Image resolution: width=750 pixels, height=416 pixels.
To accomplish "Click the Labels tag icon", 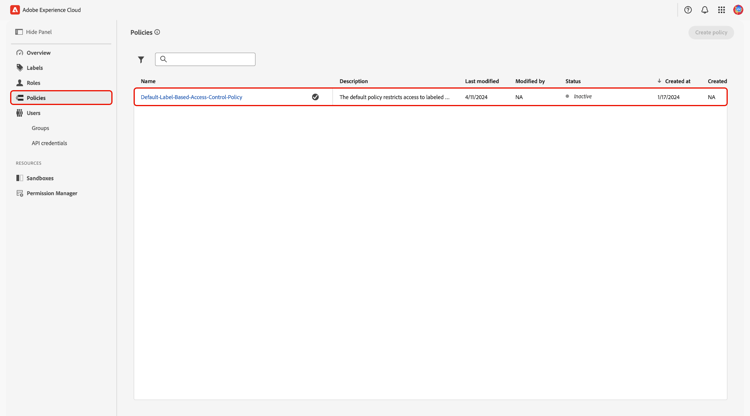I will 20,67.
